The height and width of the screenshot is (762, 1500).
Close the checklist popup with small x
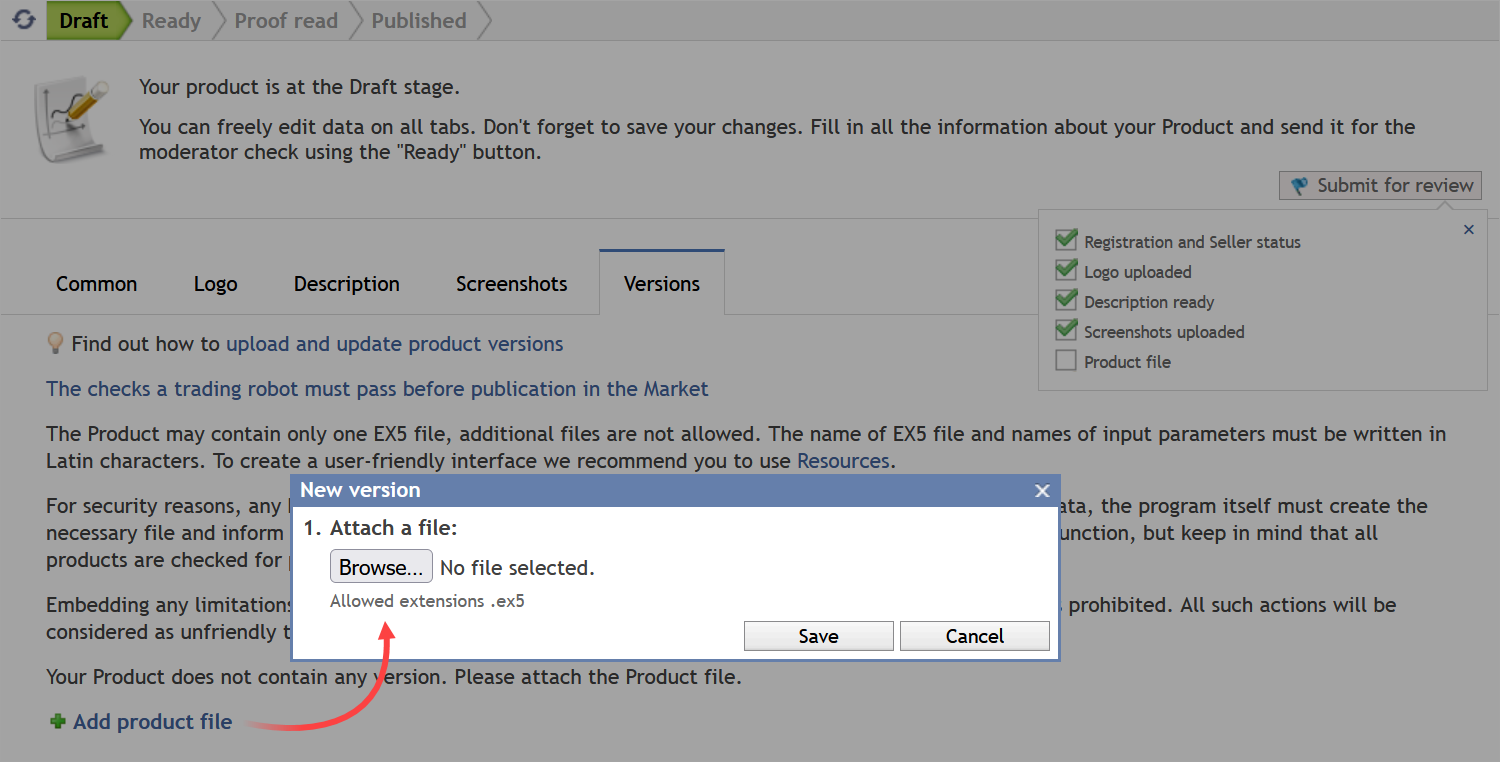point(1468,230)
